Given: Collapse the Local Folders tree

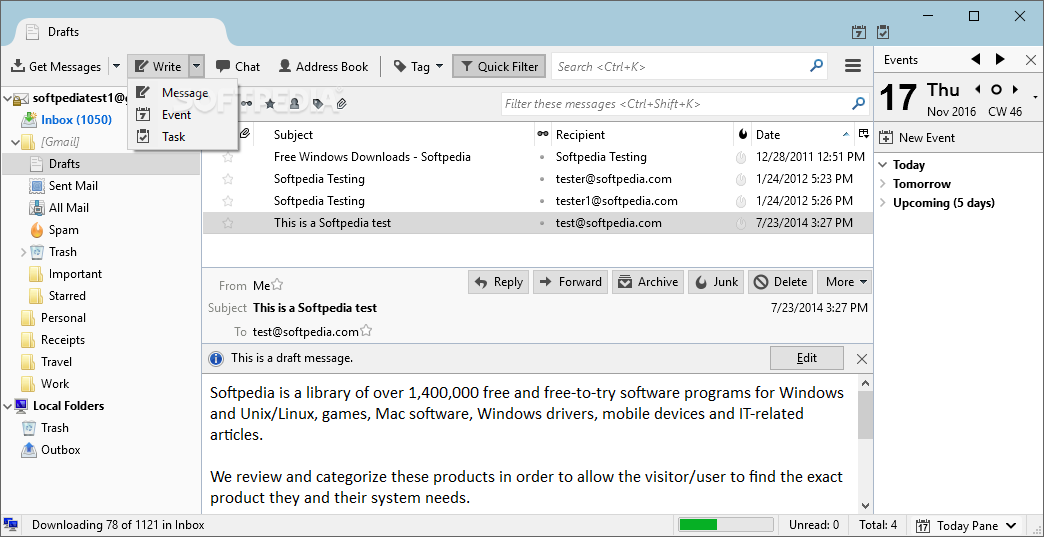Looking at the screenshot, I should tap(8, 406).
